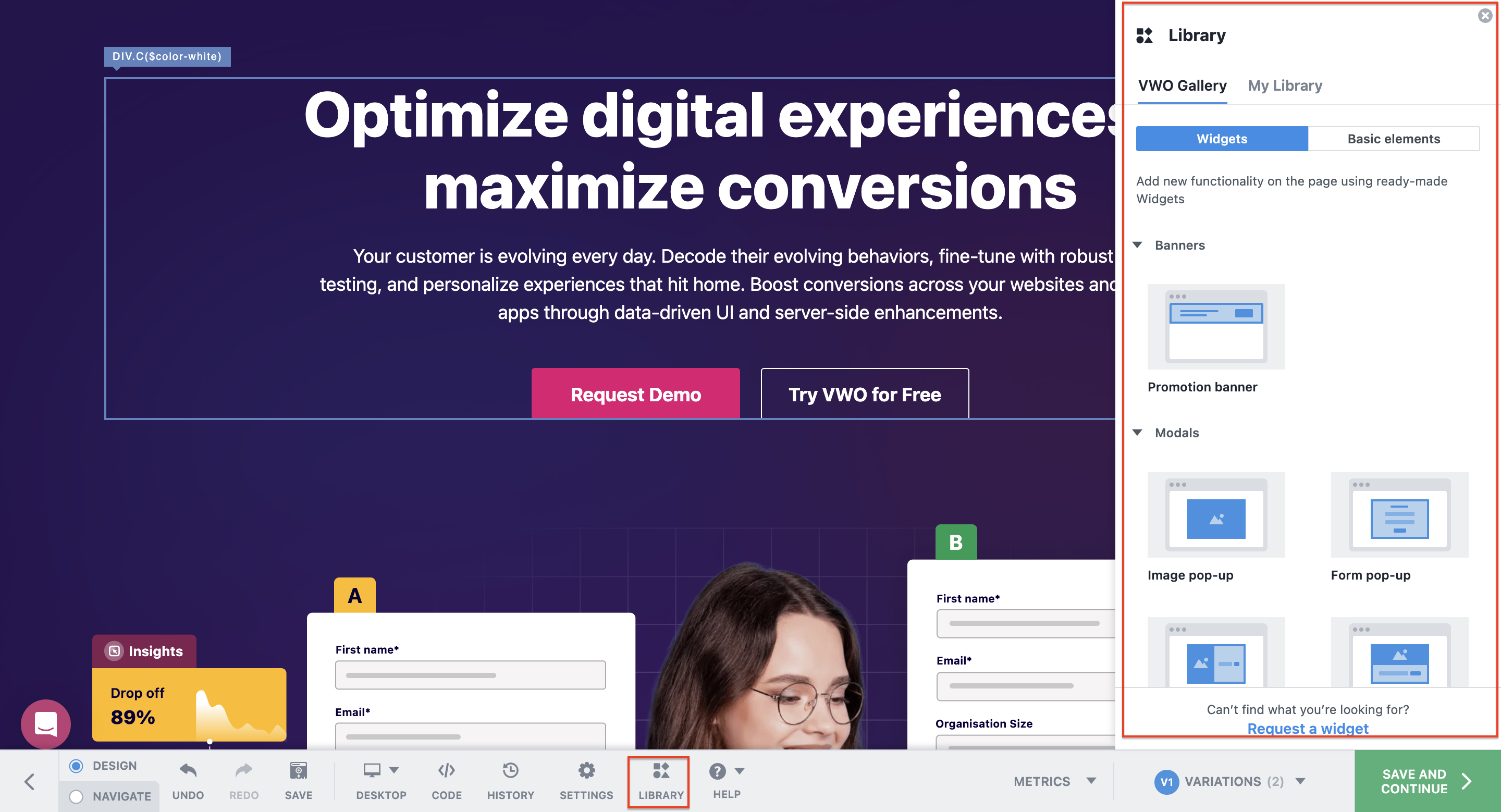The image size is (1501, 812).
Task: Select the Navigate mode radio button
Action: pyautogui.click(x=76, y=796)
